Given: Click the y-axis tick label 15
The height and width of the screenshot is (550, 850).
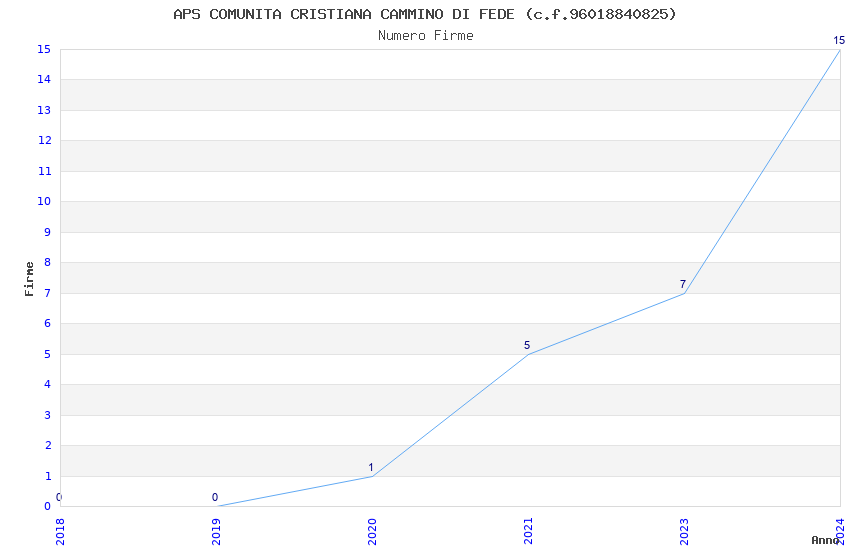Looking at the screenshot, I should point(44,49).
